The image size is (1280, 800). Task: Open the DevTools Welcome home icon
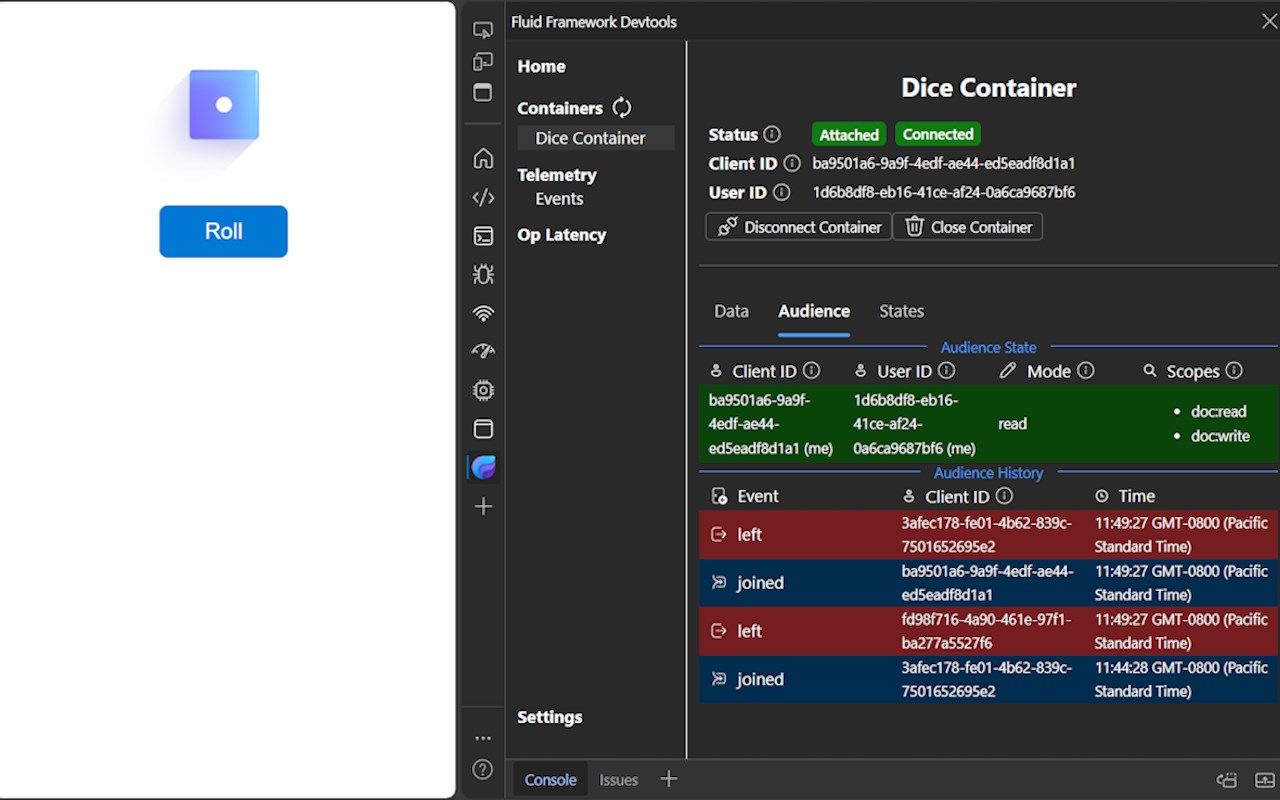pyautogui.click(x=483, y=158)
